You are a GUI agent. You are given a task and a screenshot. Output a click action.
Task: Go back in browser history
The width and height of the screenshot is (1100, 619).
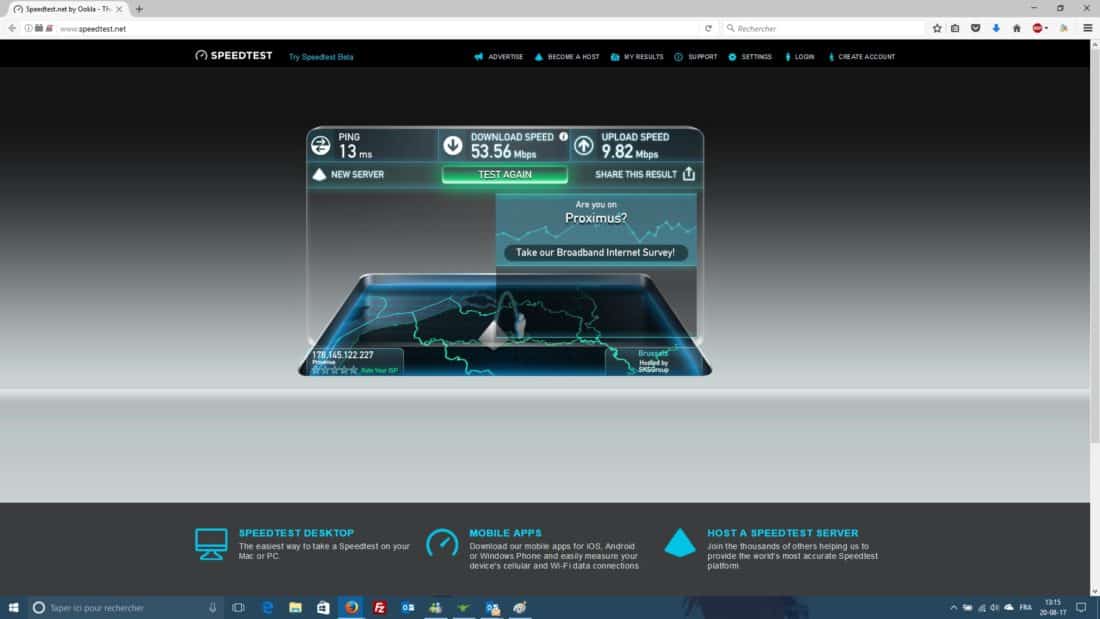tap(12, 29)
